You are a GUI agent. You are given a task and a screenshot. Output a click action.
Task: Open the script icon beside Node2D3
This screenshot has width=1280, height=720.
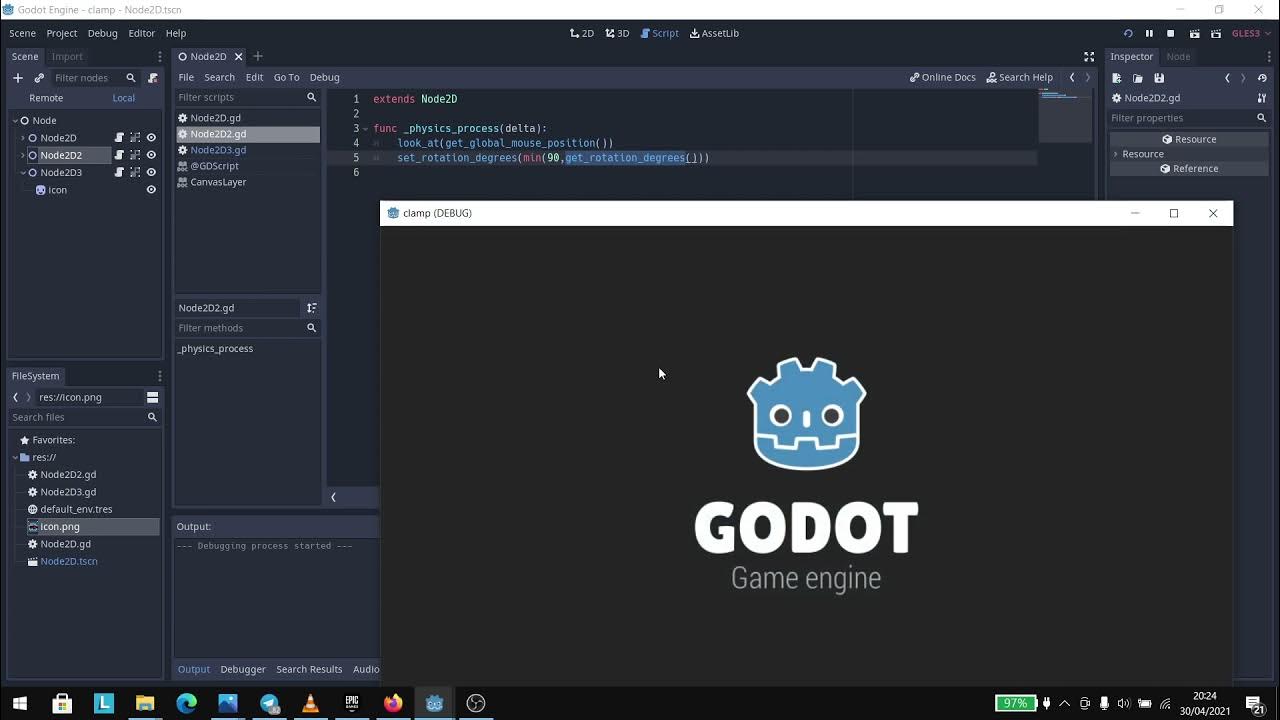pyautogui.click(x=119, y=172)
